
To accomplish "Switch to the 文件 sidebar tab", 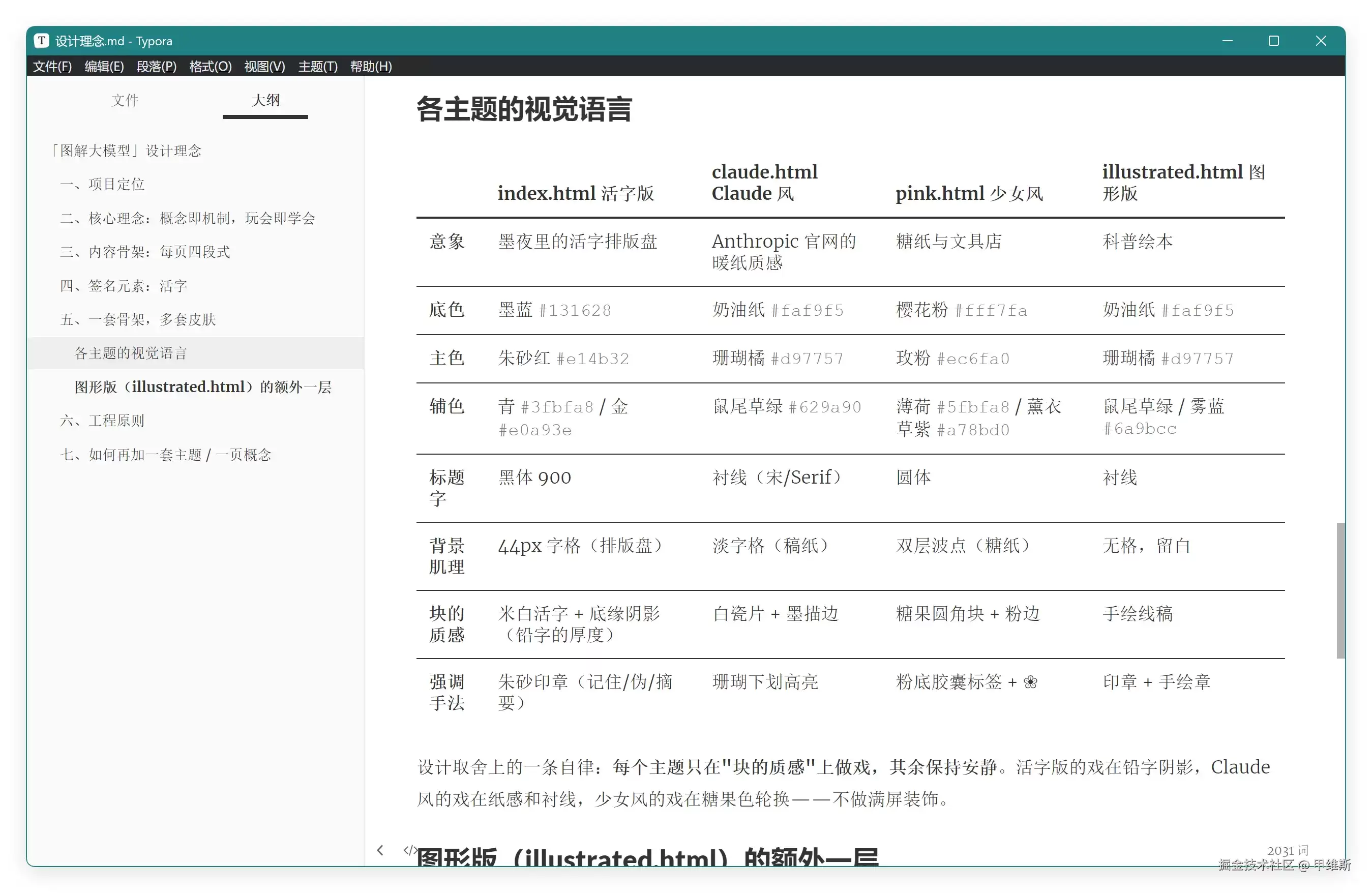I will pos(125,100).
